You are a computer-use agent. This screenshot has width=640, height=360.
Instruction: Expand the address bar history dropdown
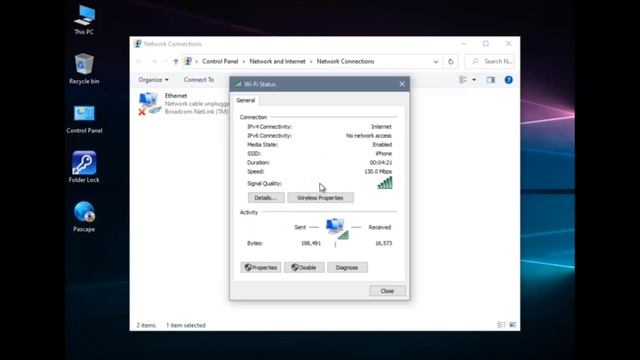click(436, 62)
